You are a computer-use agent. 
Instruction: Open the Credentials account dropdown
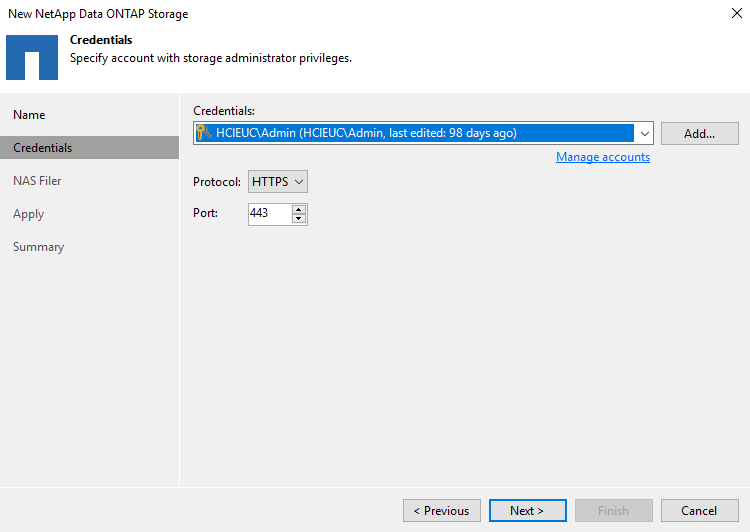pos(644,133)
